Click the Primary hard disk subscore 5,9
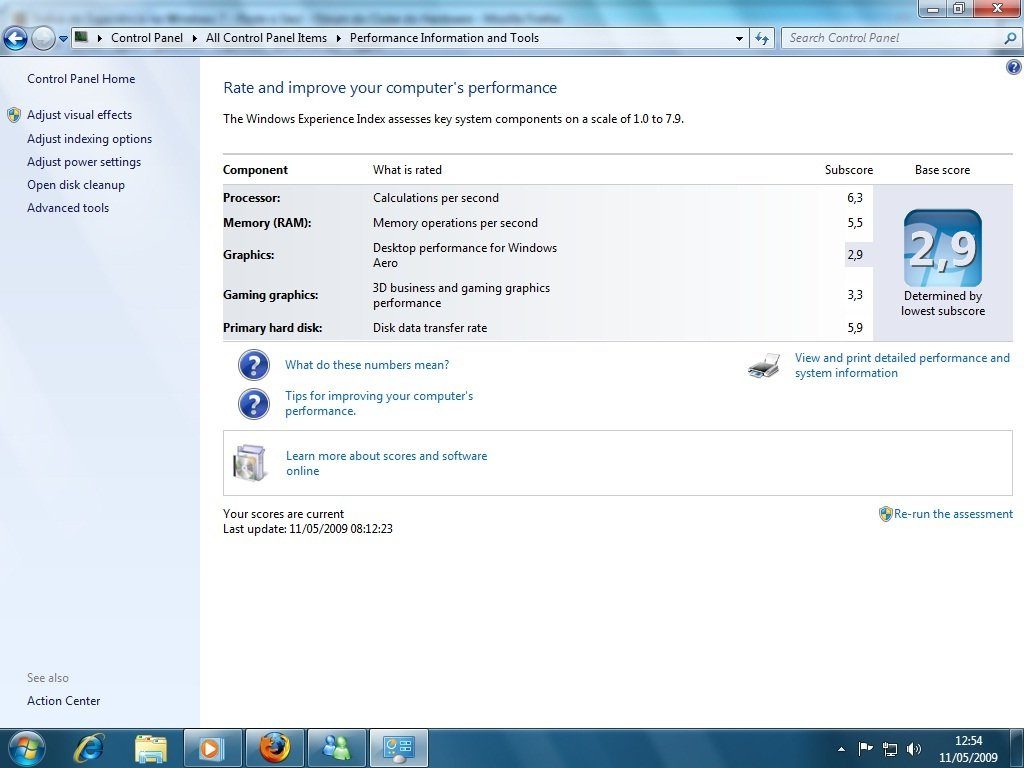 [855, 328]
